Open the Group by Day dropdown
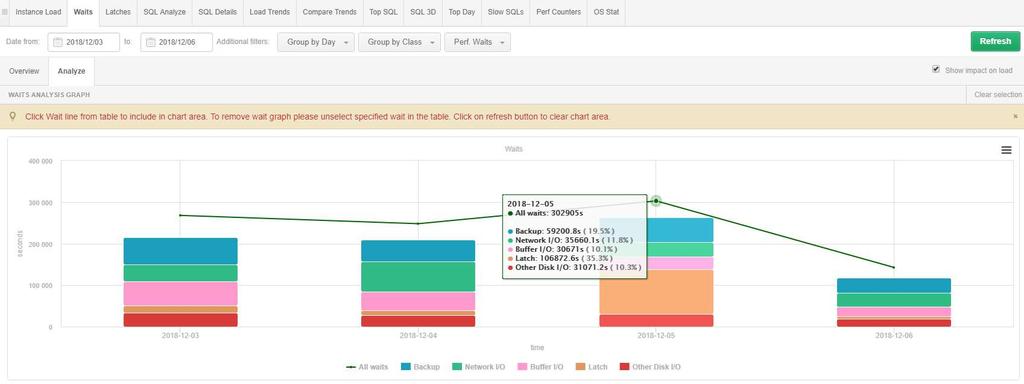 pos(316,42)
